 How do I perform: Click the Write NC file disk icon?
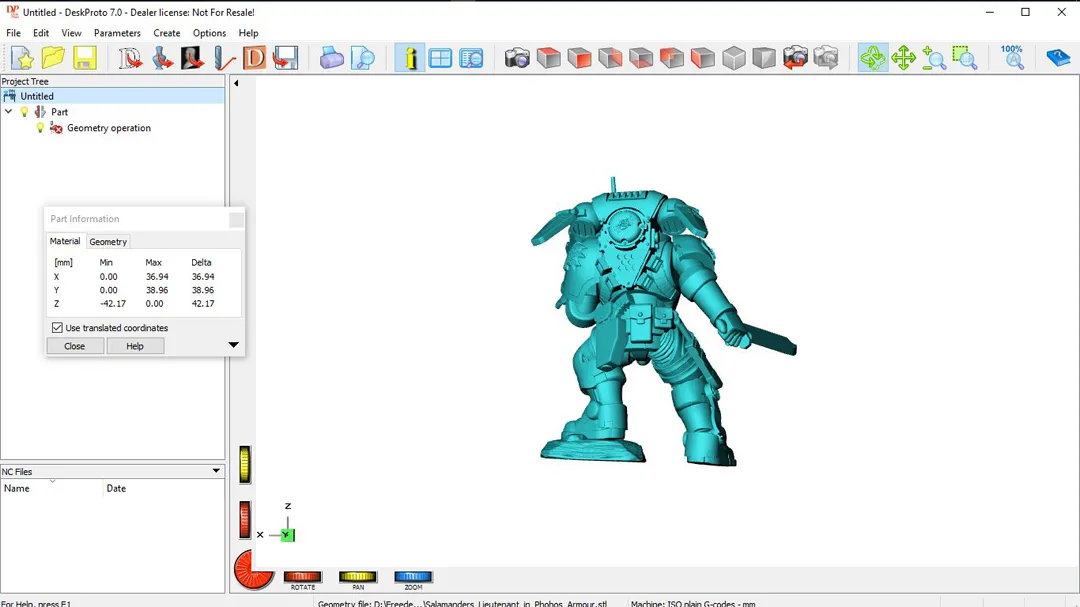tap(285, 59)
